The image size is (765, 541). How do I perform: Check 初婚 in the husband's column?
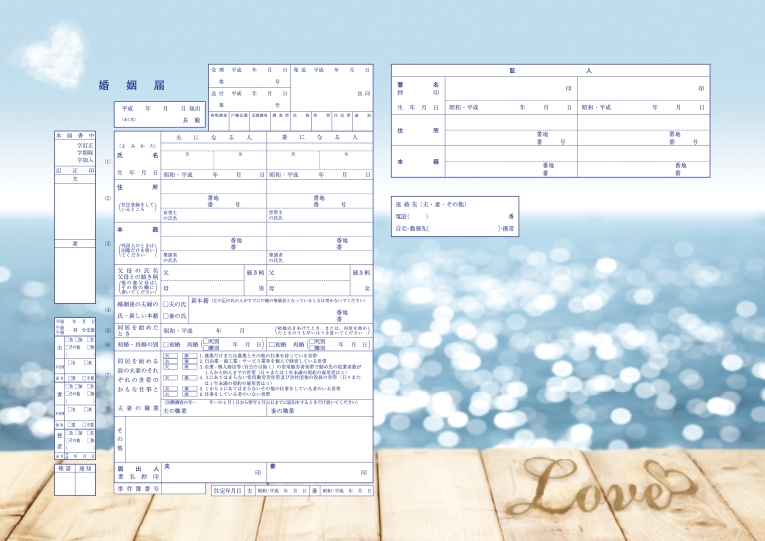coord(166,344)
